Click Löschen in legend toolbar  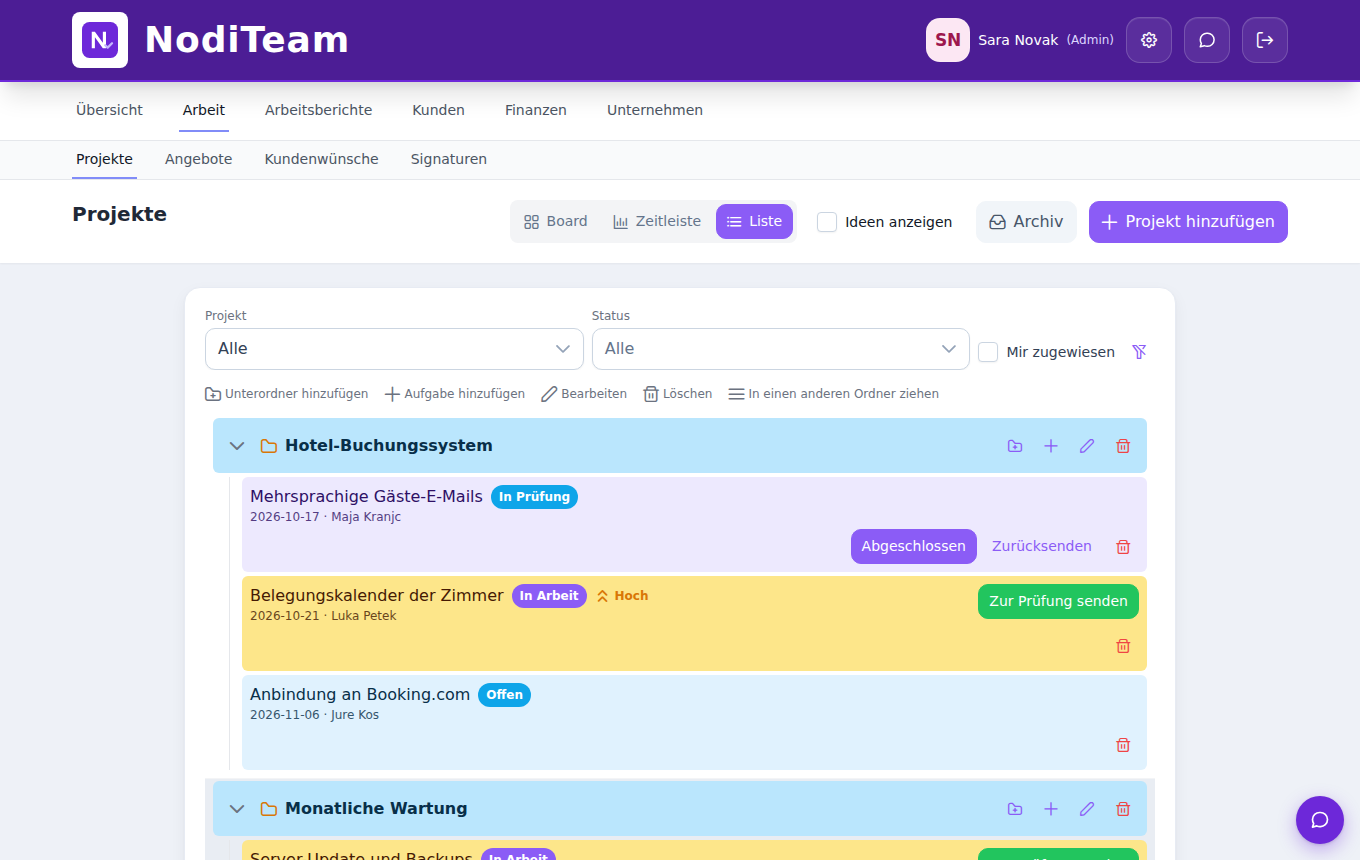[x=678, y=394]
